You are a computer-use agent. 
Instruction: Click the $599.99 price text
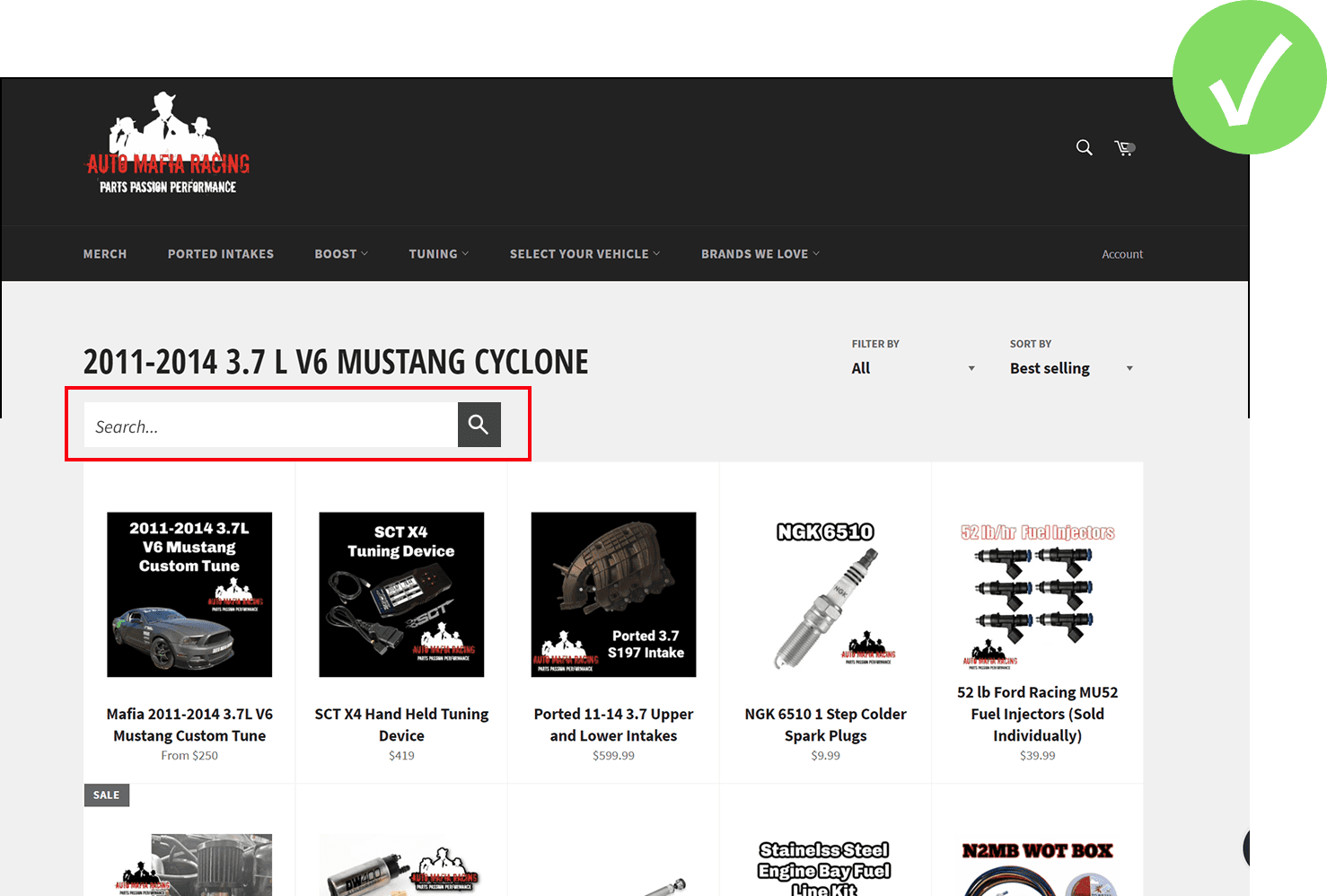pos(613,755)
